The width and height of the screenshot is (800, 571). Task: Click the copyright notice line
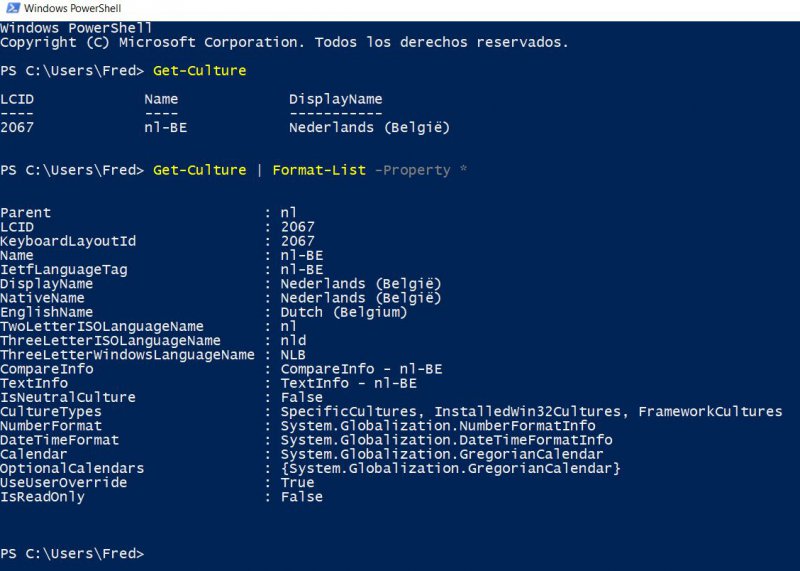coord(284,43)
